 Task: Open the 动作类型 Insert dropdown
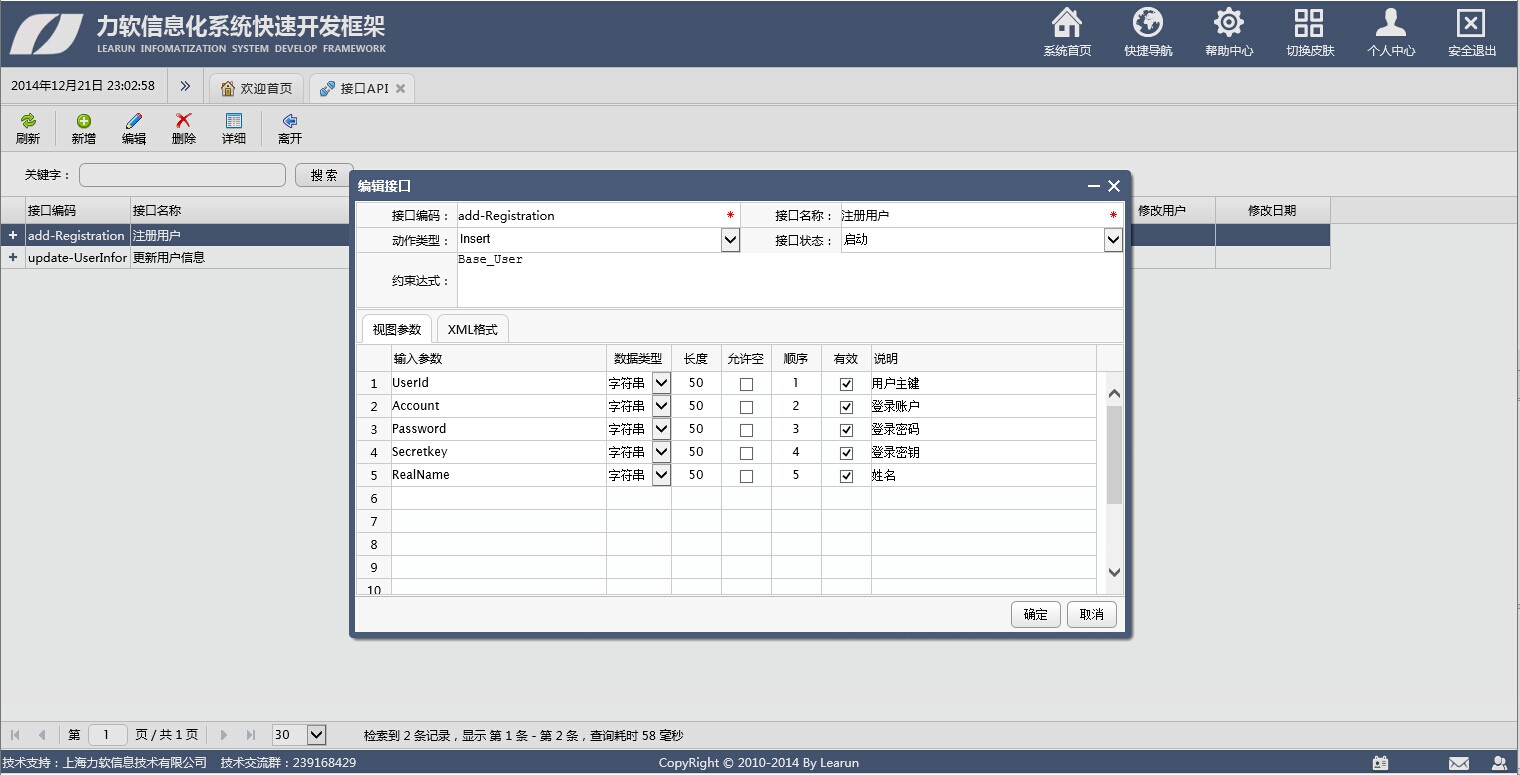tap(730, 240)
